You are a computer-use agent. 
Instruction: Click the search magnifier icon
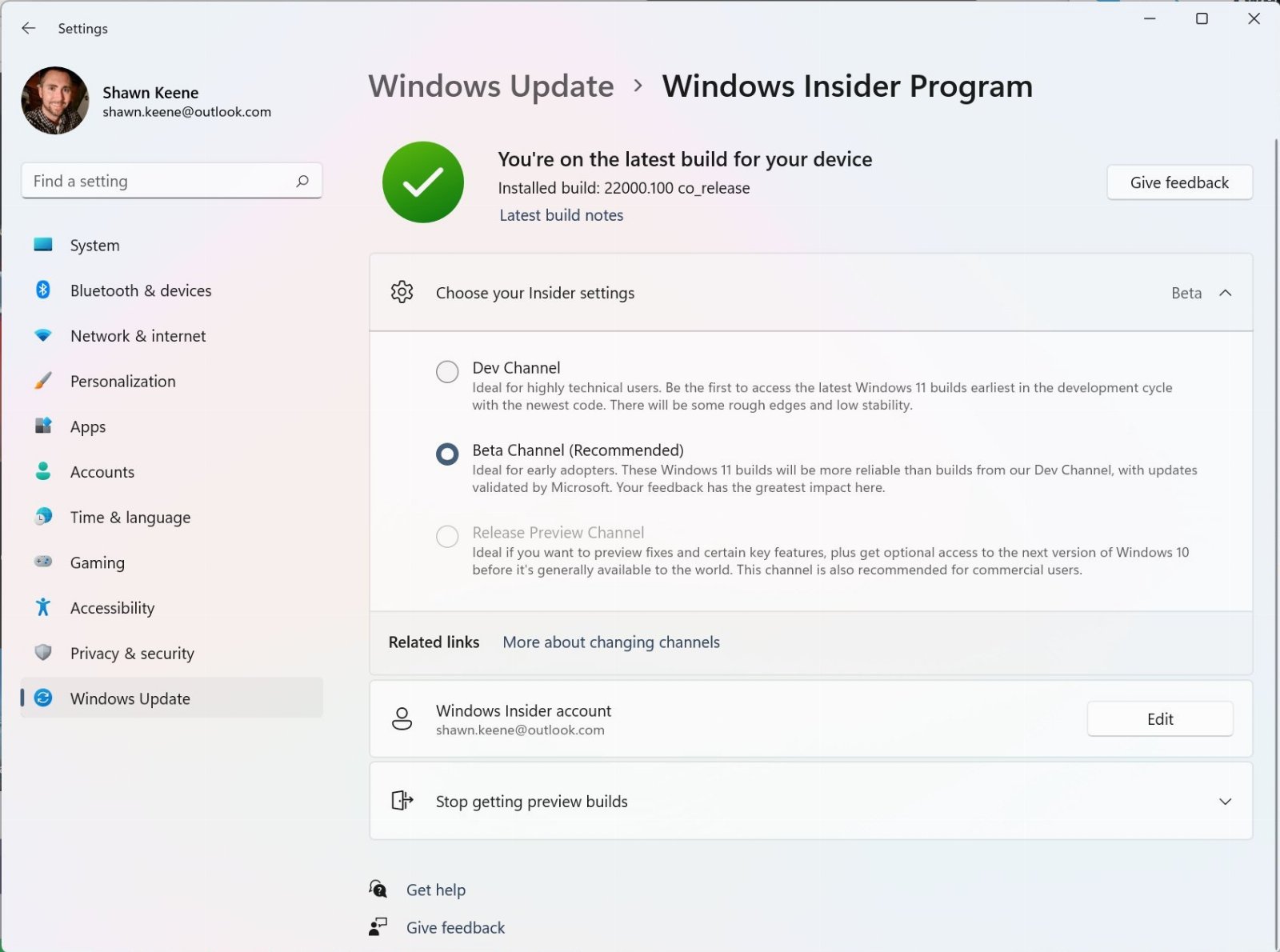[x=302, y=182]
